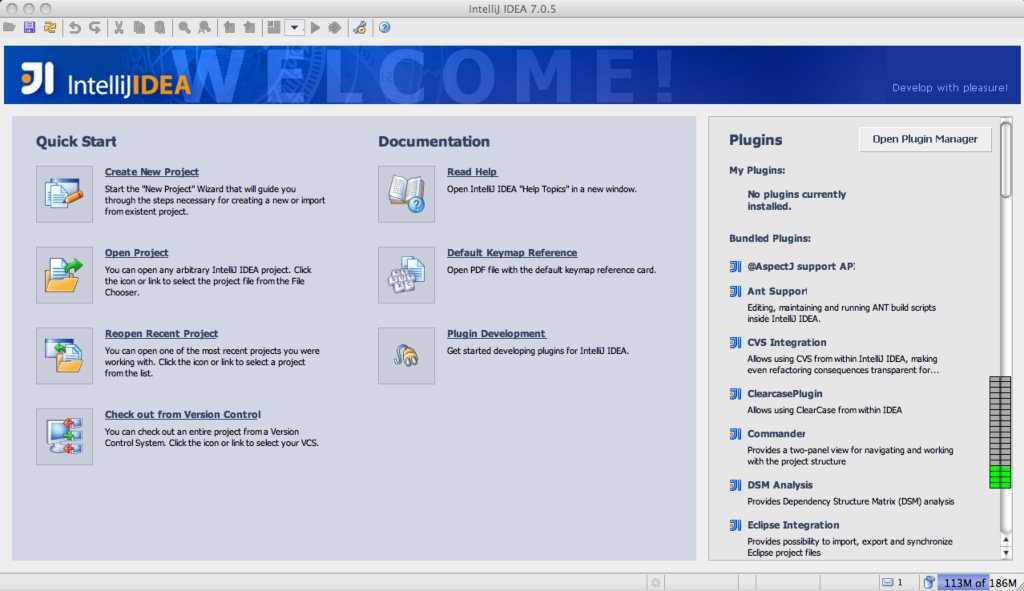Open the run configuration dropdown
The width and height of the screenshot is (1024, 591).
click(x=295, y=27)
